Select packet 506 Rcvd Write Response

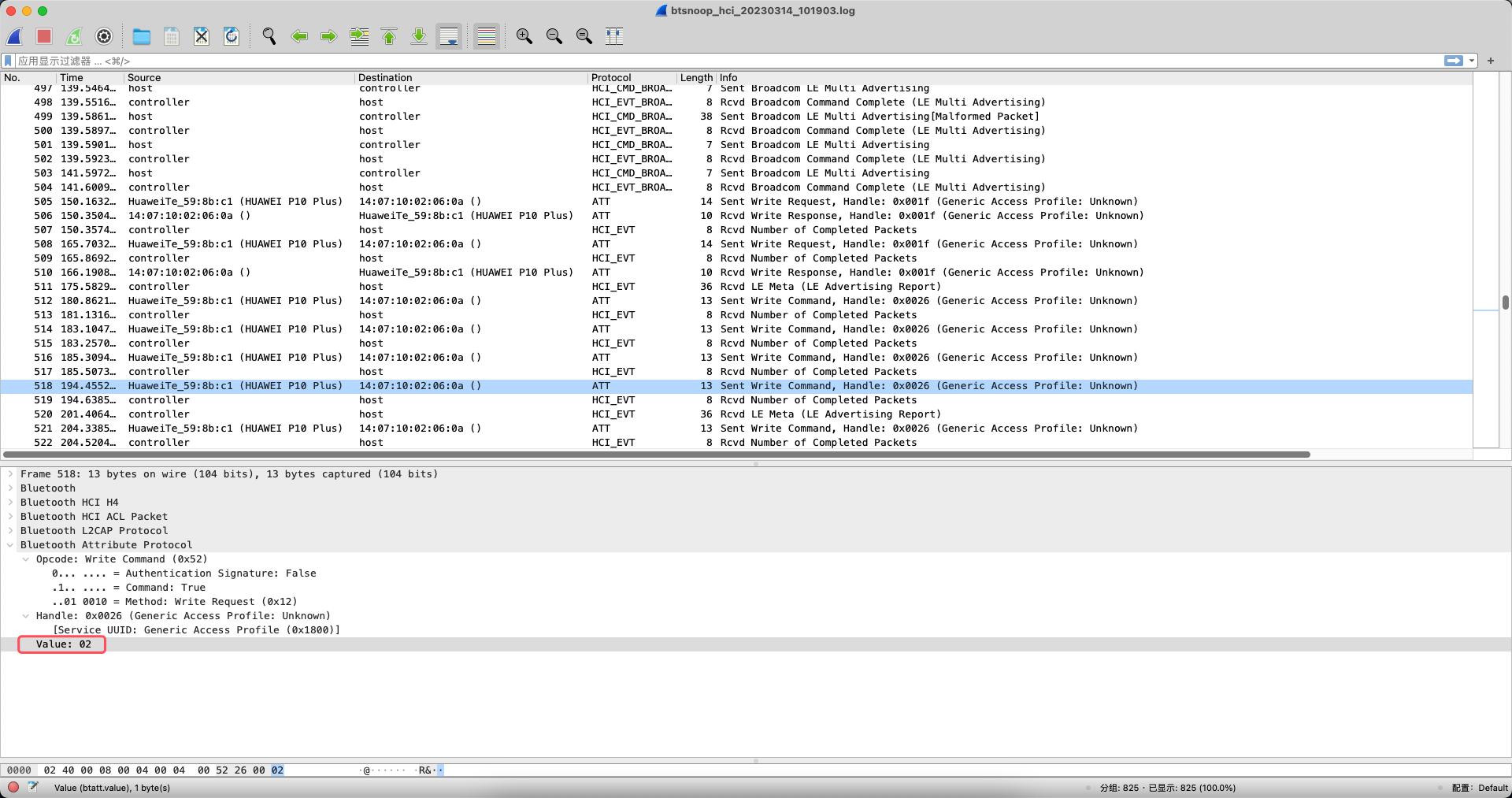pos(736,216)
